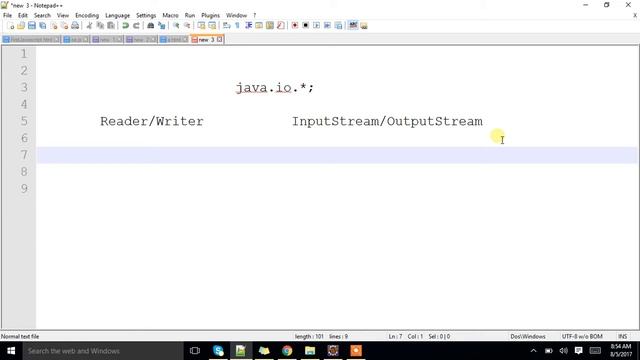
Task: Zoom in using the toolbar magnifier plus icon
Action: coord(176,26)
